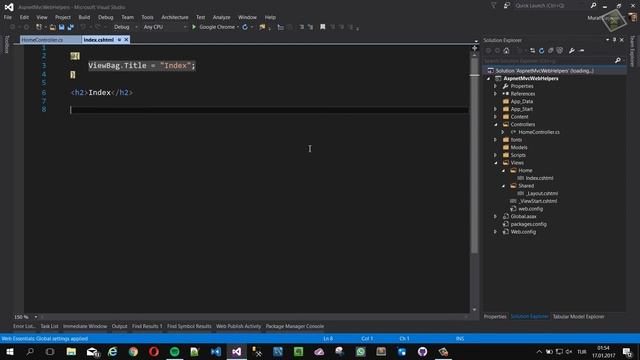Click the Solution Explorer Home icon
Viewport: 640px width, 360px height.
506,51
